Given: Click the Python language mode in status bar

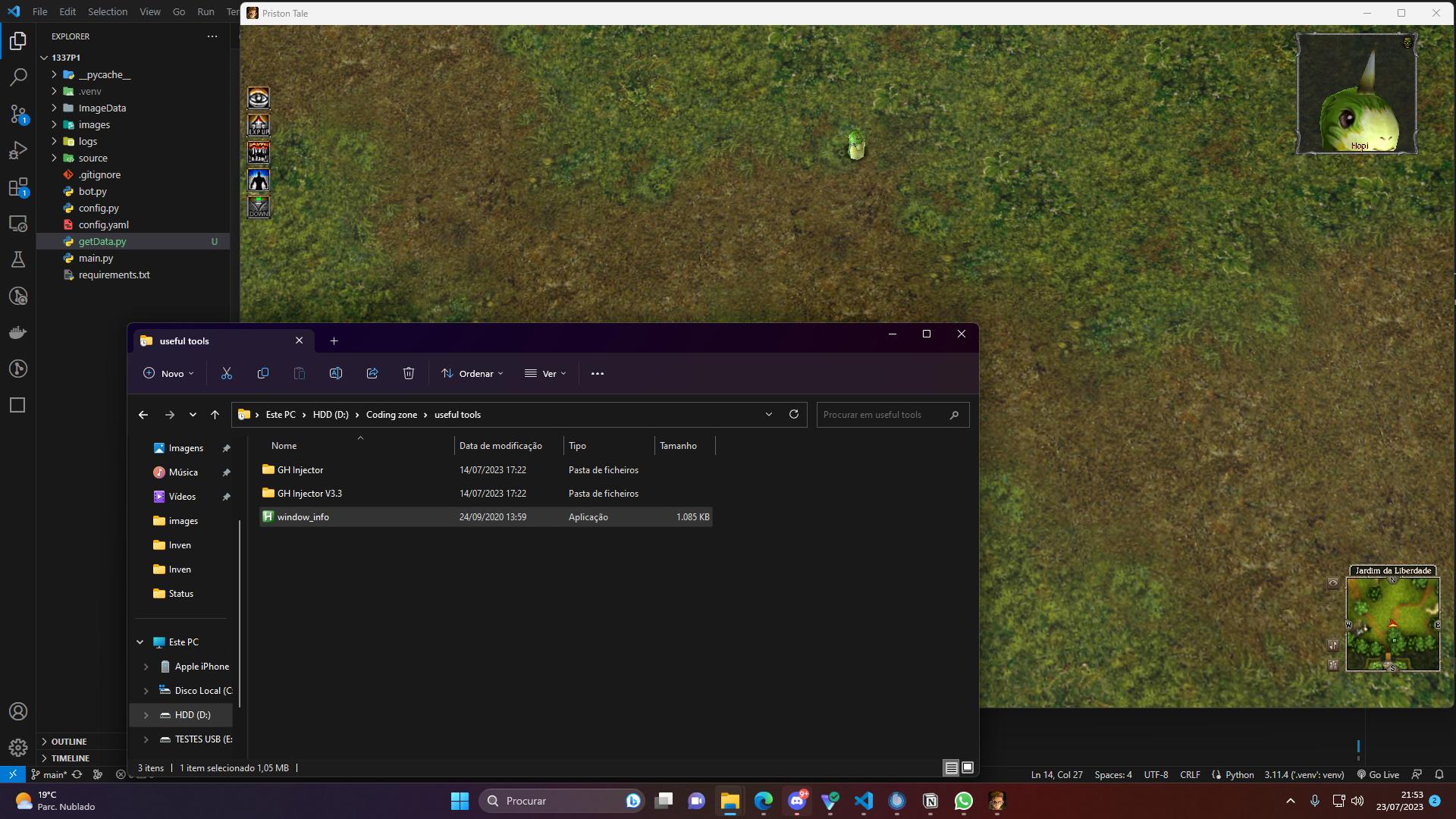Looking at the screenshot, I should pos(1239,774).
